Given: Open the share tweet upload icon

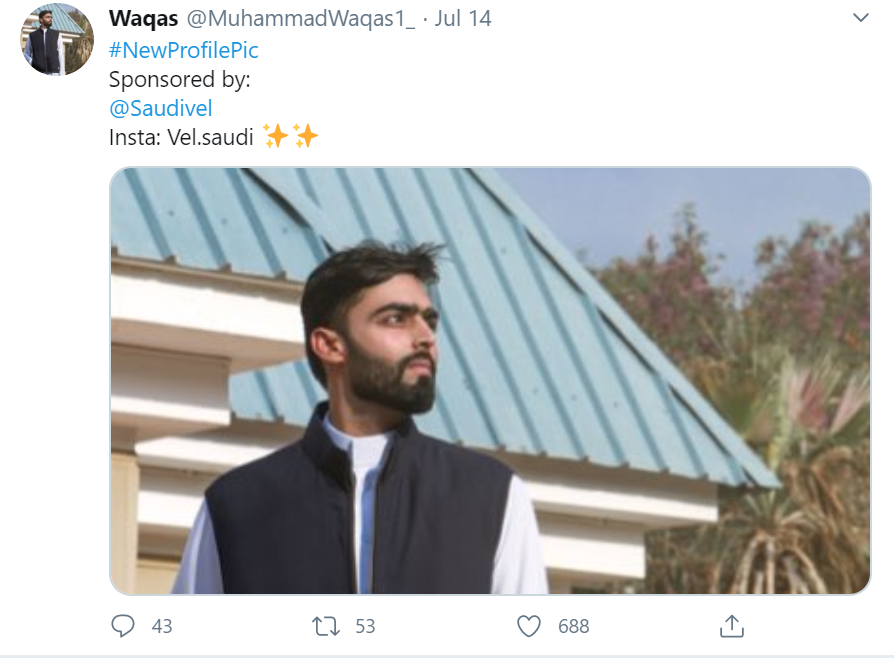Looking at the screenshot, I should [732, 625].
